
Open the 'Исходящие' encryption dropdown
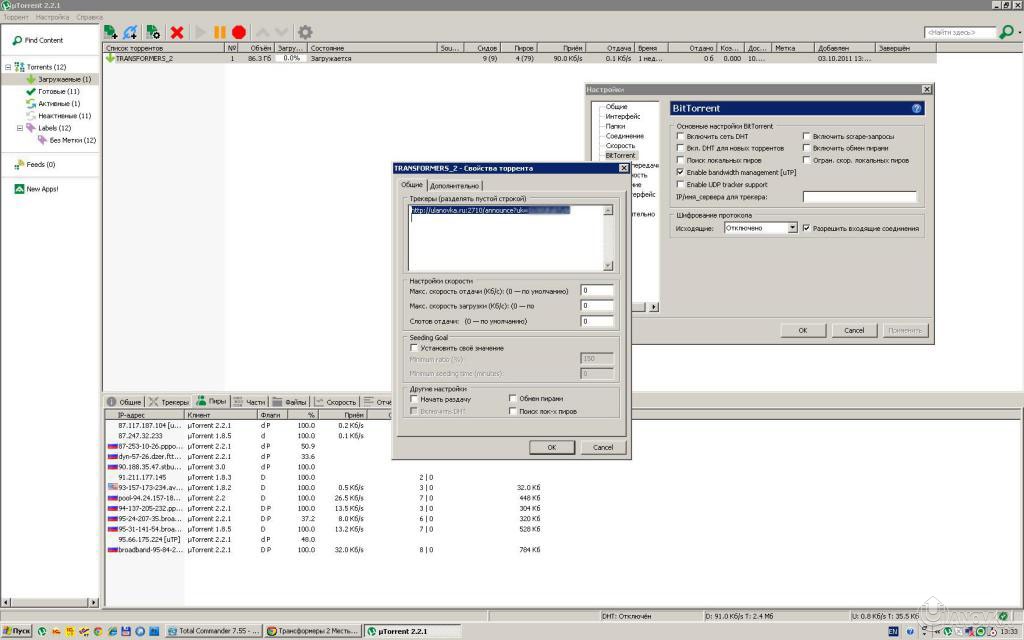point(792,228)
